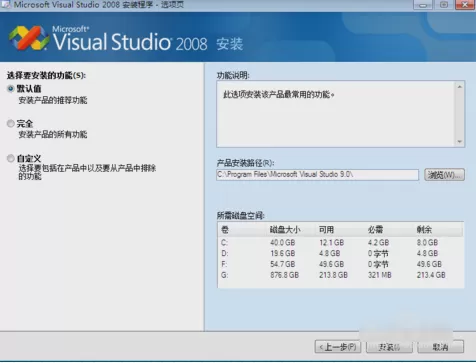This screenshot has width=476, height=363.
Task: Click the 54.7 GB disk size cell
Action: tap(282, 264)
